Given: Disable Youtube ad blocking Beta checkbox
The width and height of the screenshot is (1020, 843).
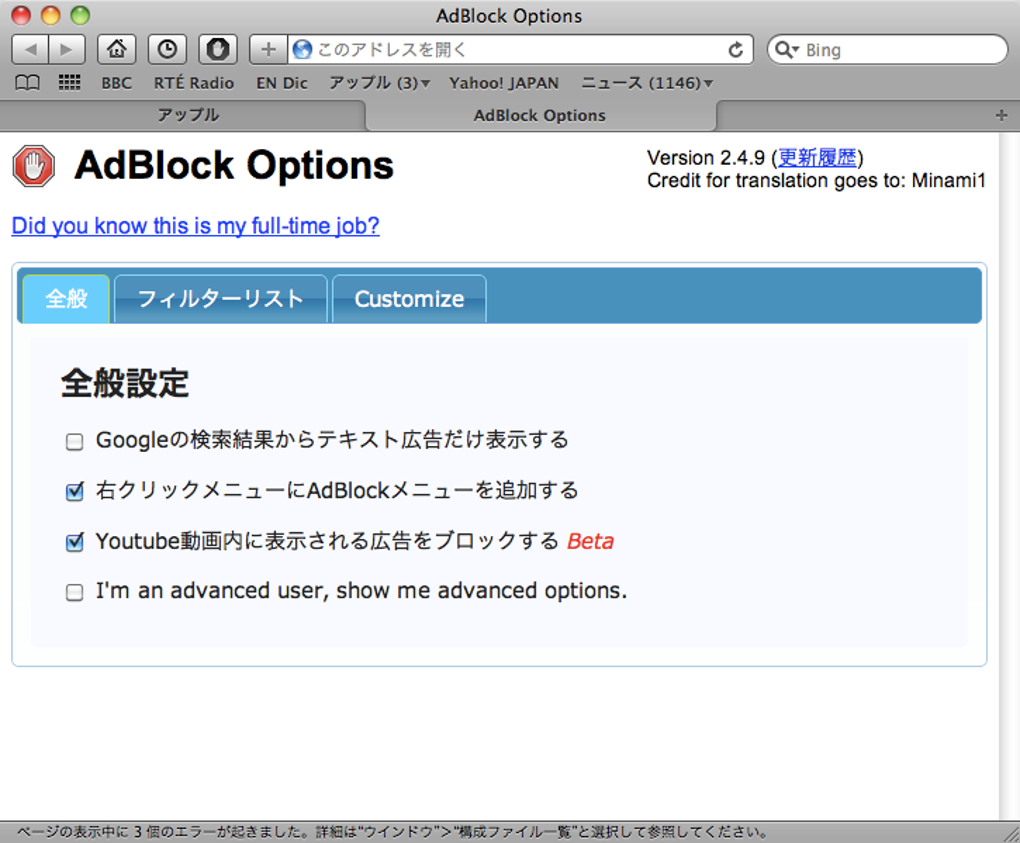Looking at the screenshot, I should (x=75, y=542).
